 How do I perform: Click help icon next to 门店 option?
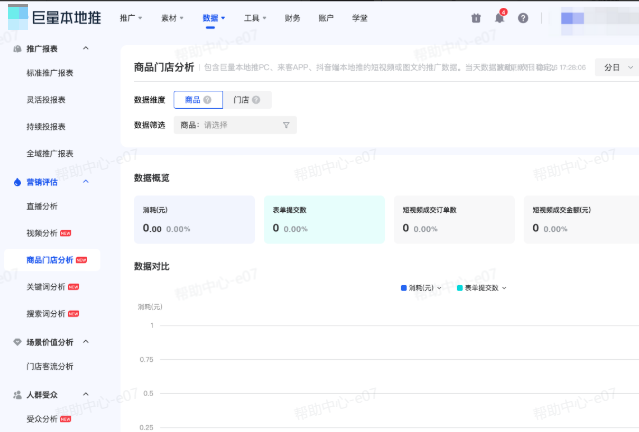[x=256, y=100]
